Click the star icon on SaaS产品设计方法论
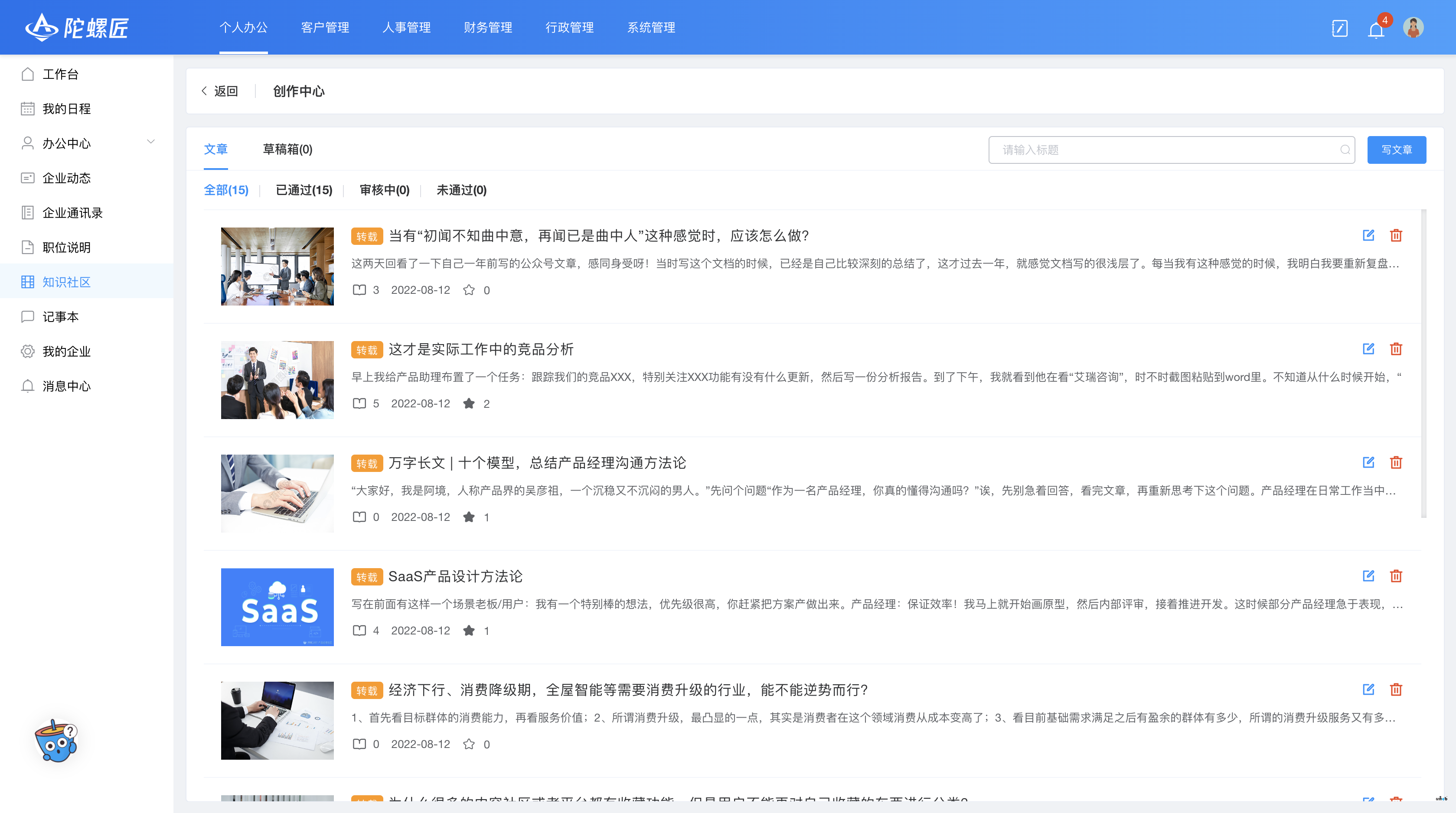The width and height of the screenshot is (1456, 813). coord(469,631)
